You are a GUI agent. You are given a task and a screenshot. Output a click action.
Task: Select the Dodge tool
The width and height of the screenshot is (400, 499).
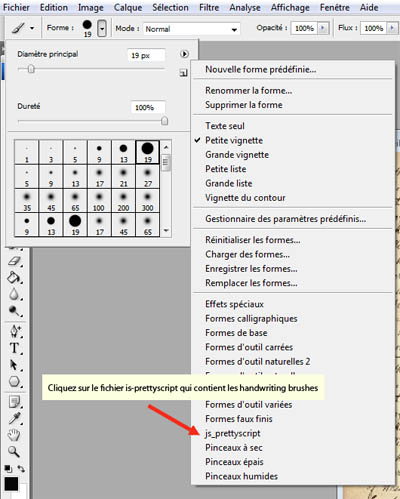14,311
